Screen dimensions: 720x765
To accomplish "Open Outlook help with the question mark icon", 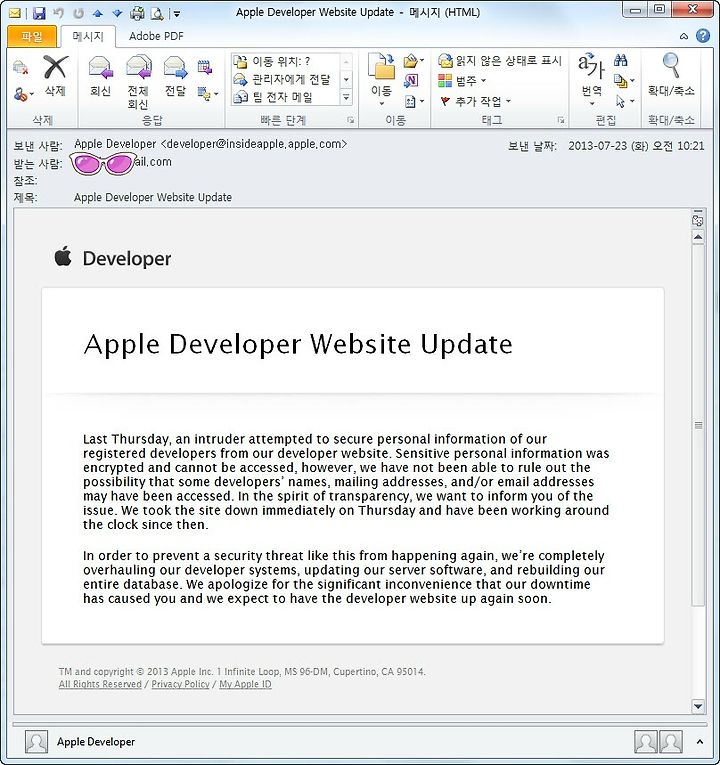I will point(702,36).
